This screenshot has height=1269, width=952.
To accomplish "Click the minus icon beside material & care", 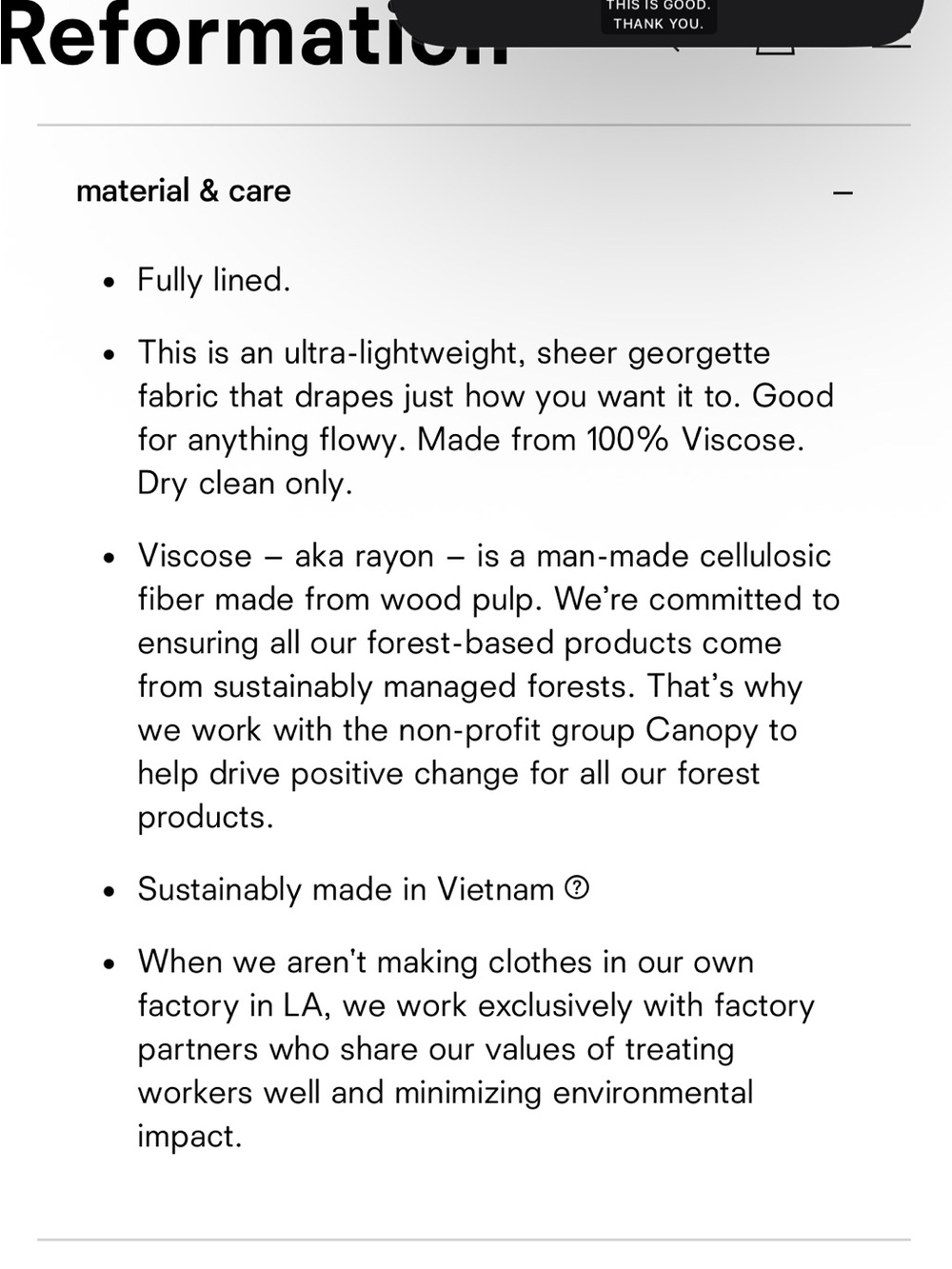I will tap(843, 193).
